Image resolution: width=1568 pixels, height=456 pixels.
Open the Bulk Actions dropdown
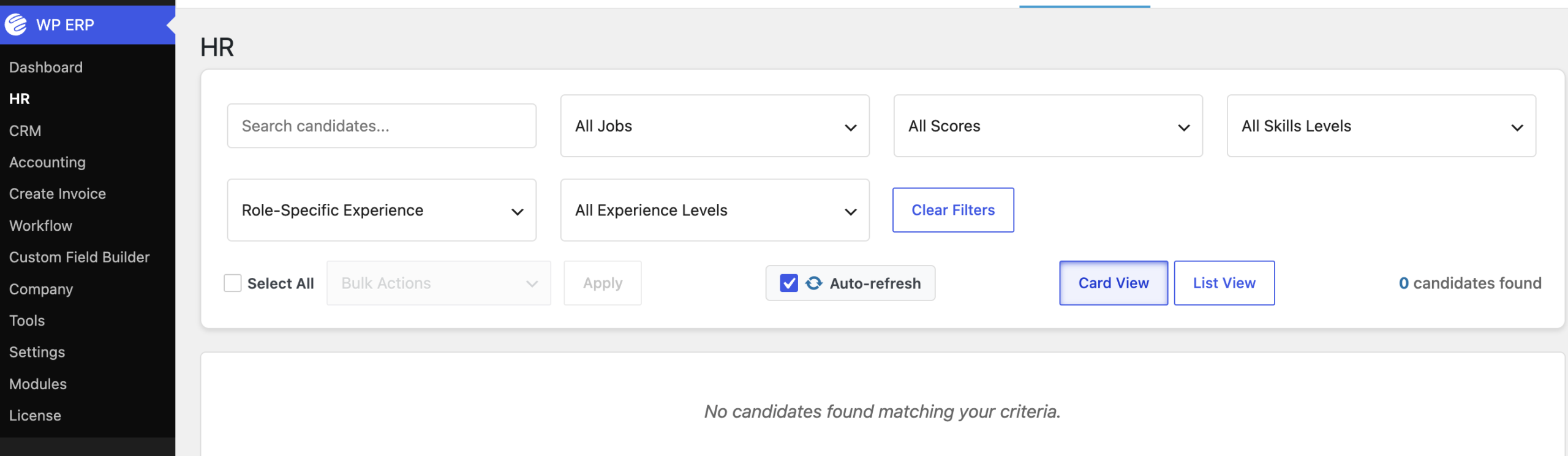pyautogui.click(x=439, y=283)
